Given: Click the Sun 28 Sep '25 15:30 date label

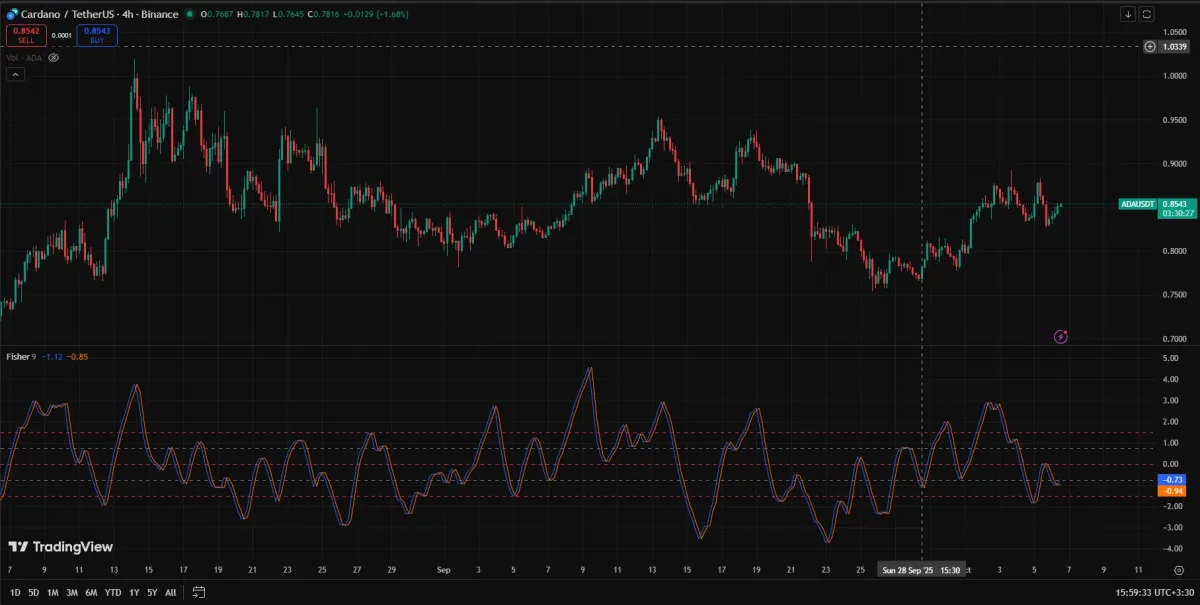Looking at the screenshot, I should pyautogui.click(x=921, y=570).
